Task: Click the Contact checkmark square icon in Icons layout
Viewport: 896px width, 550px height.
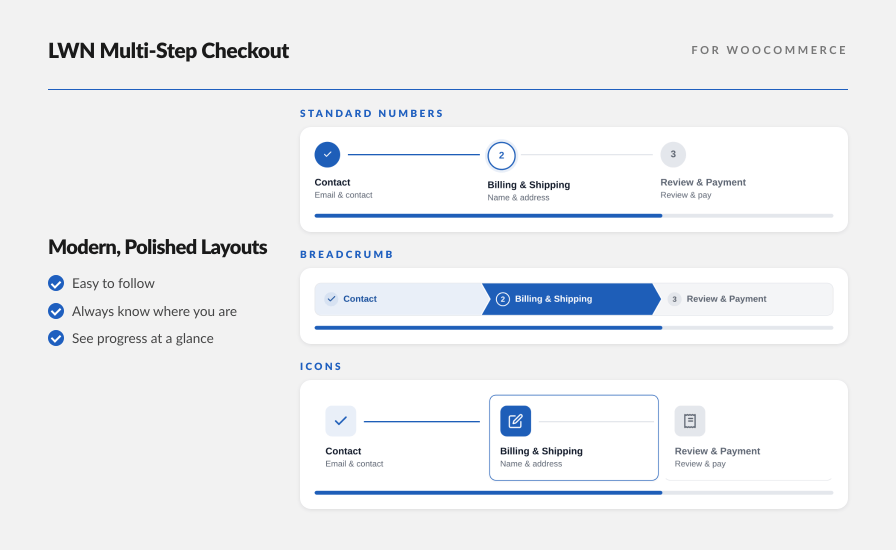Action: click(341, 421)
